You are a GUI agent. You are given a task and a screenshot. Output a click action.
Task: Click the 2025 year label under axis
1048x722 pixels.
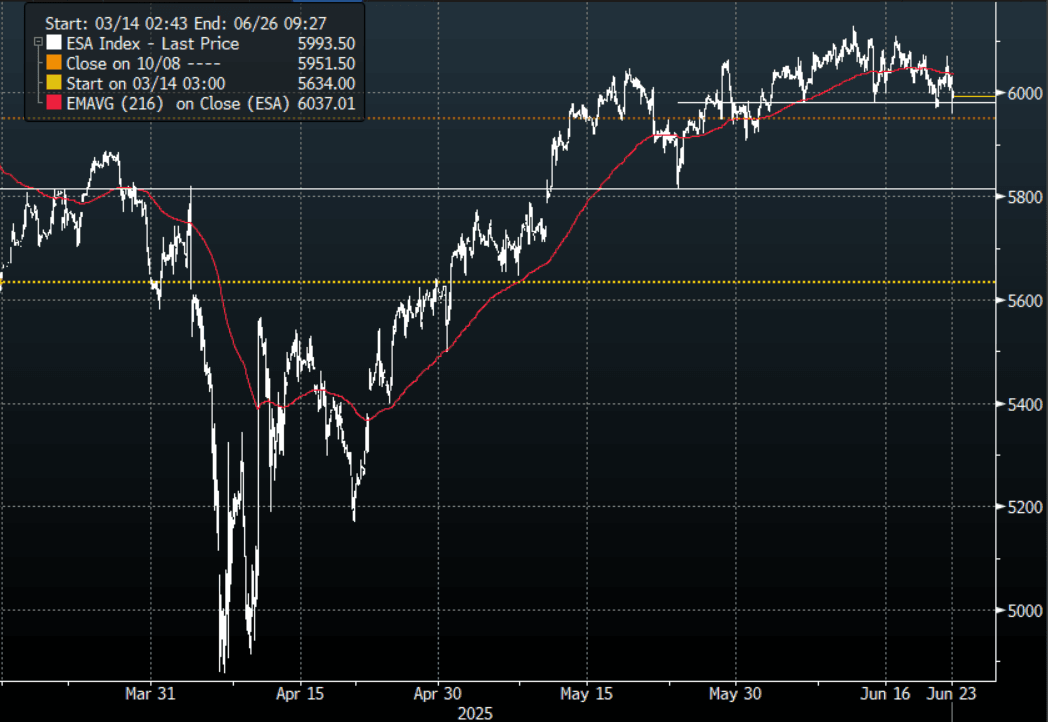(x=475, y=714)
